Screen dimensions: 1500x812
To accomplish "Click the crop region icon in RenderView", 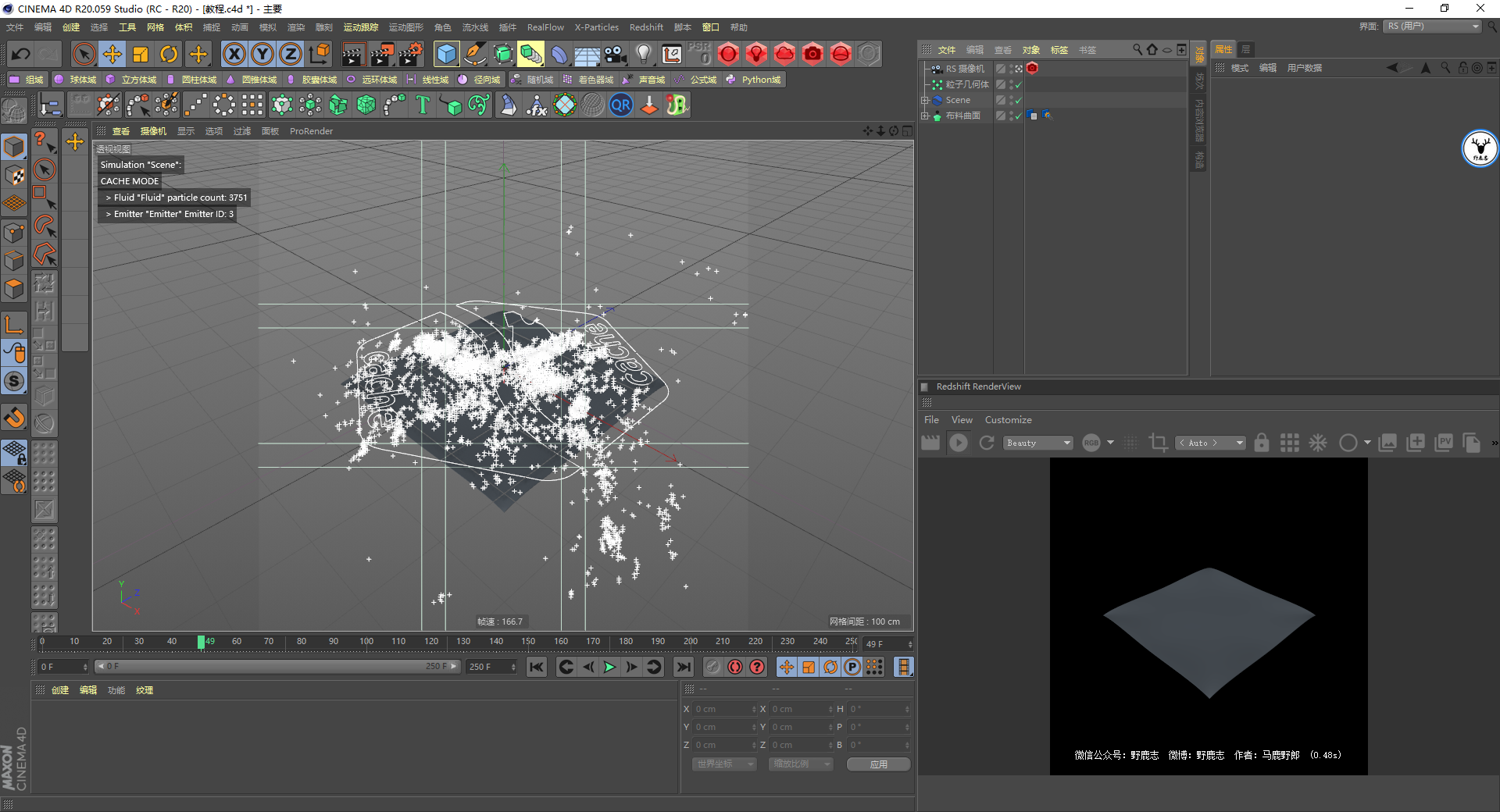I will click(1158, 443).
